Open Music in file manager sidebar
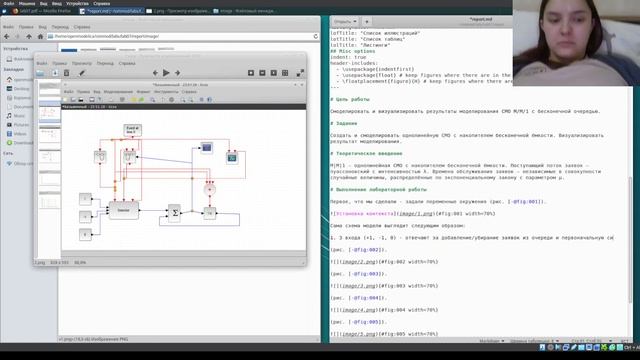This screenshot has height=360, width=640. tap(16, 116)
